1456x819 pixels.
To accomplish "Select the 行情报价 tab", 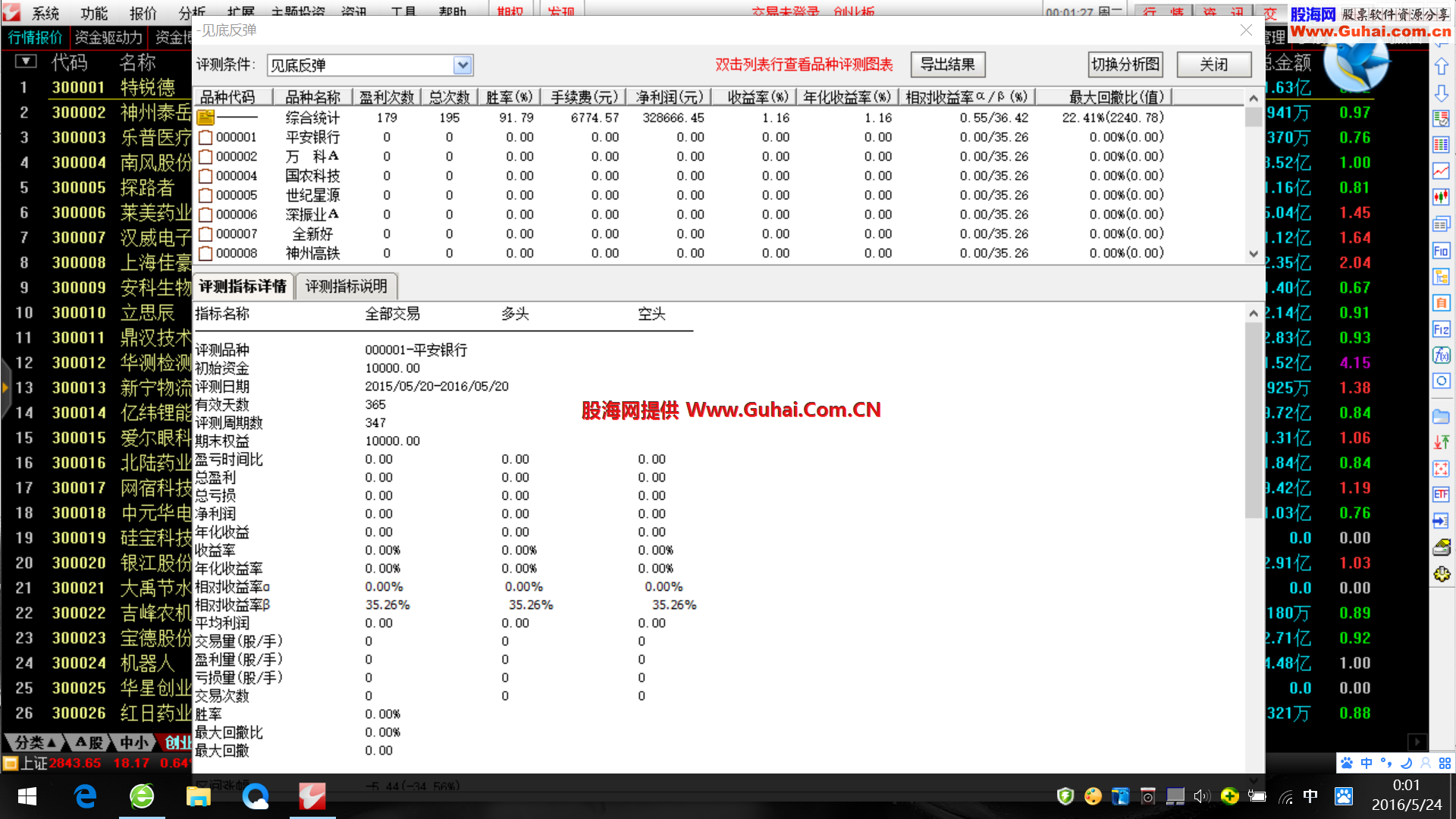I will point(35,37).
